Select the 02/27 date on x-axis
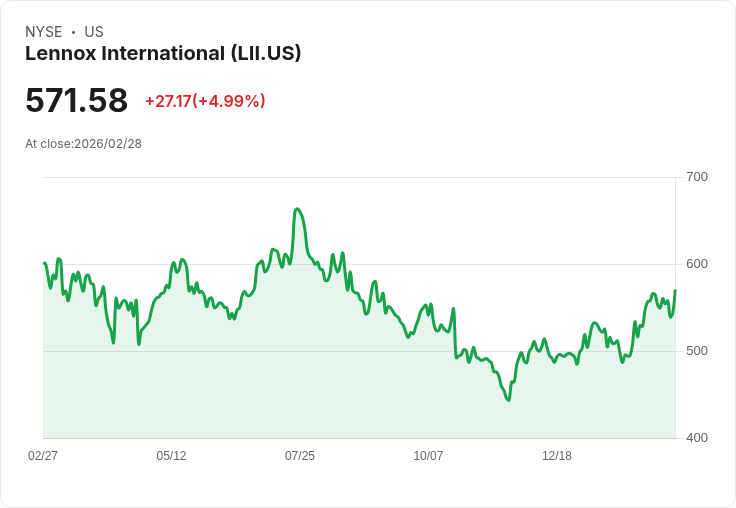Viewport: 736px width, 508px height. coord(43,456)
